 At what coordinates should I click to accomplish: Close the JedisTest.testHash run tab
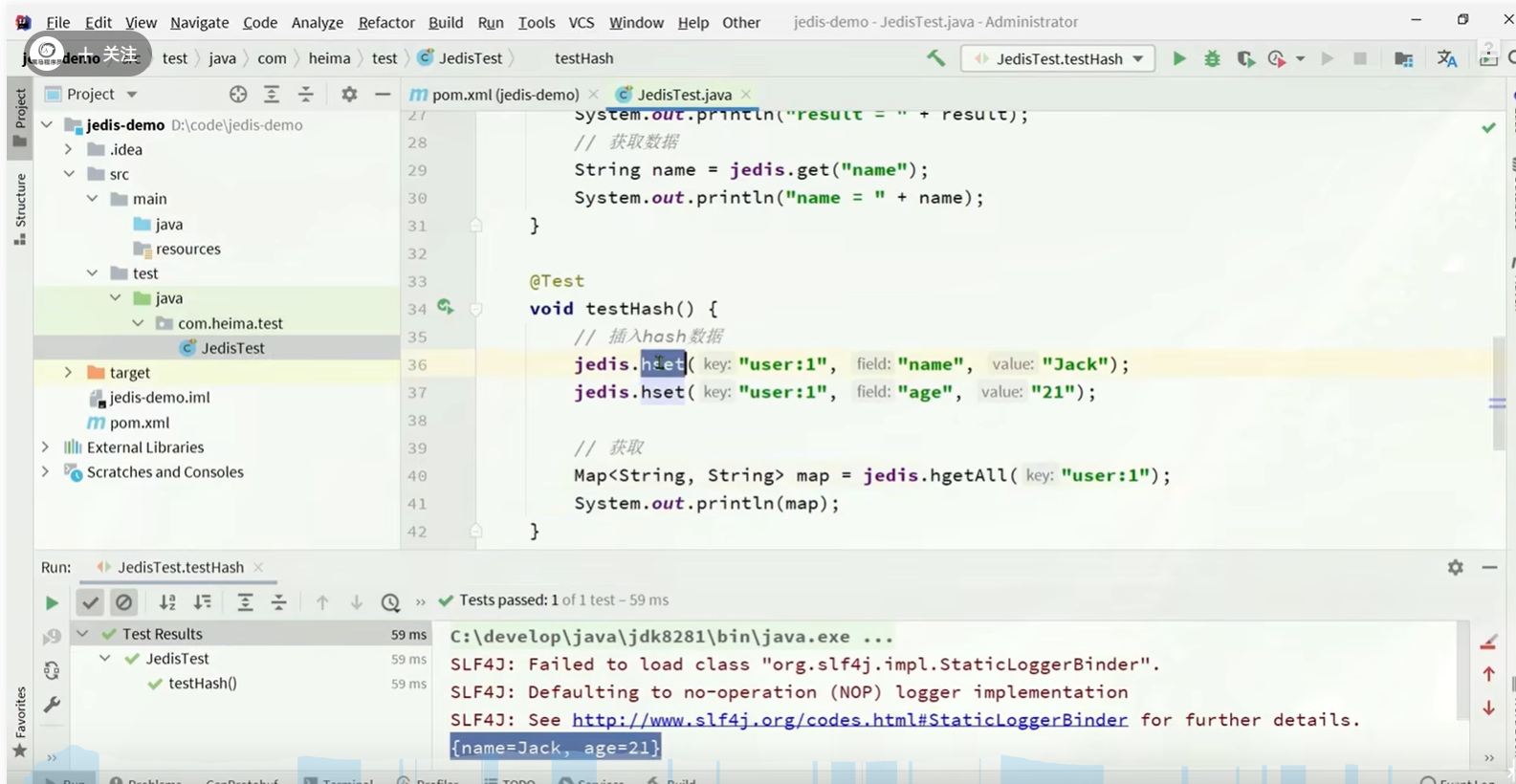(258, 567)
